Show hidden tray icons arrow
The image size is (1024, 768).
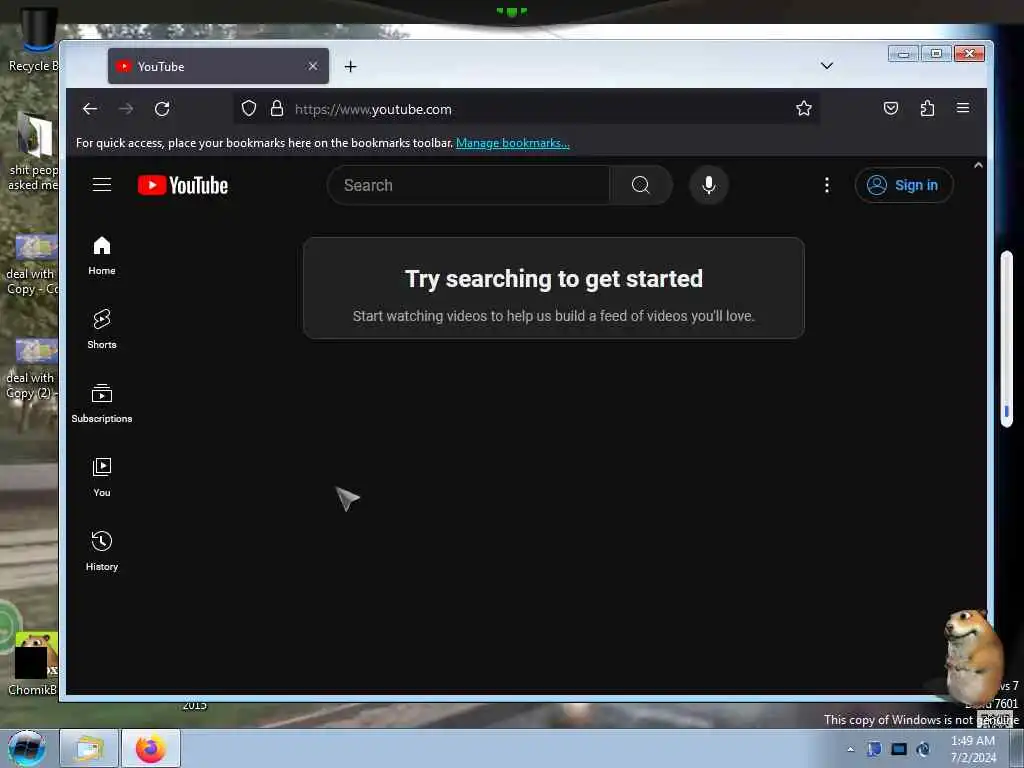click(x=850, y=749)
